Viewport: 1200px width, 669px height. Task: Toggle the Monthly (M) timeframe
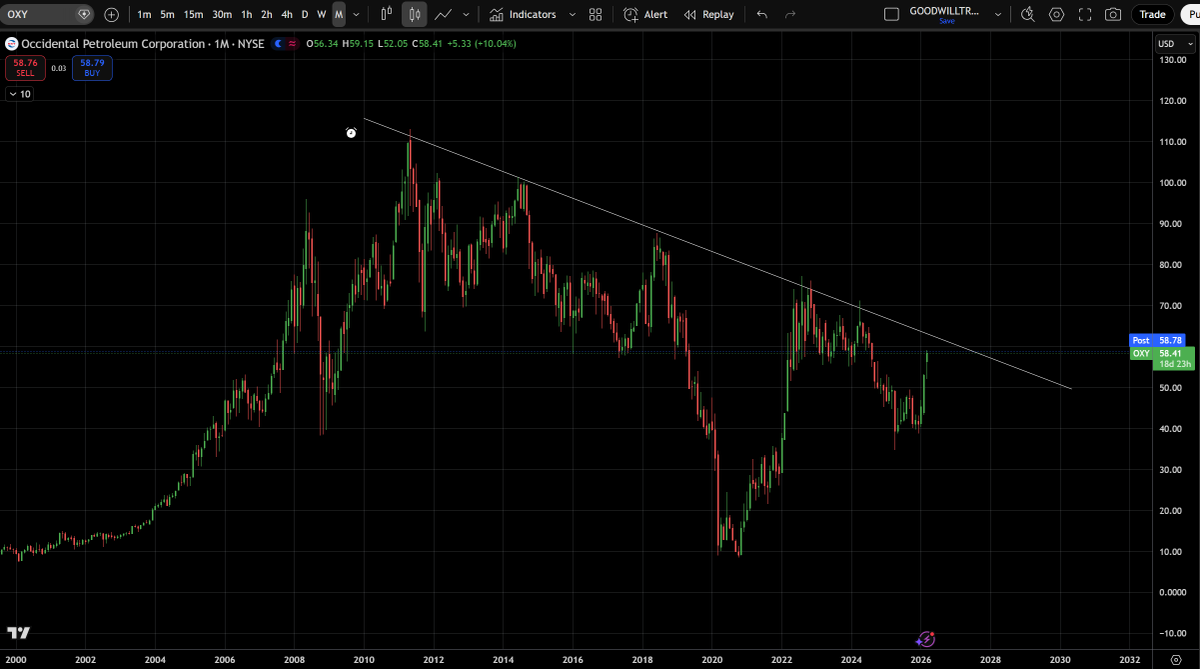click(x=339, y=15)
